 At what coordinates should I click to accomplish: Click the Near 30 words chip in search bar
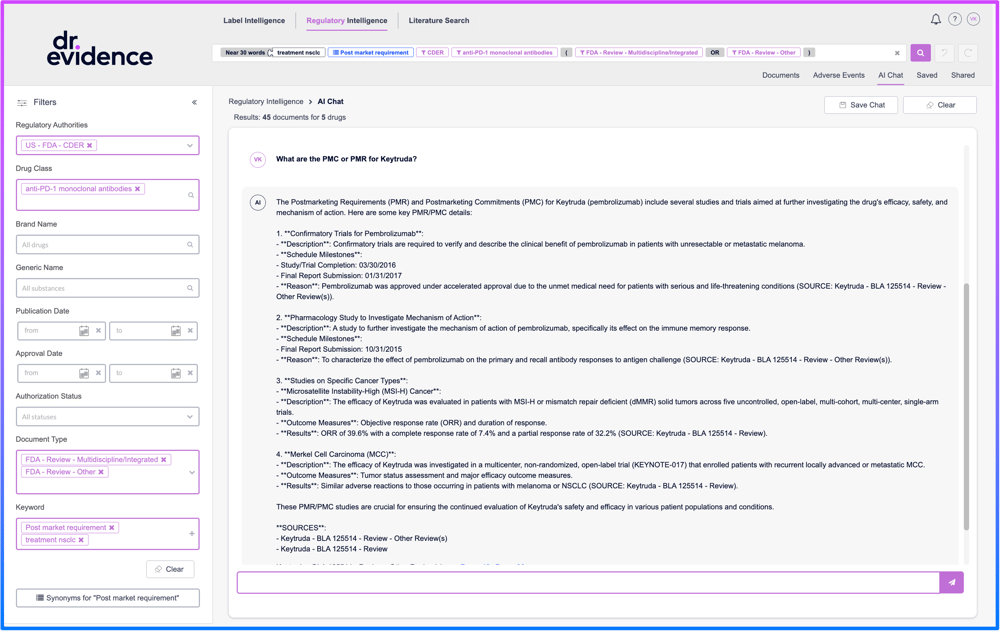coord(245,53)
